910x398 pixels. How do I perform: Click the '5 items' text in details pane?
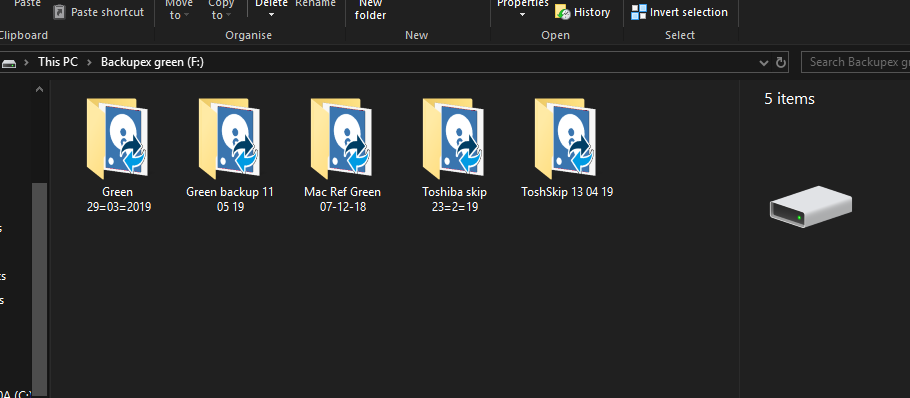pos(789,99)
